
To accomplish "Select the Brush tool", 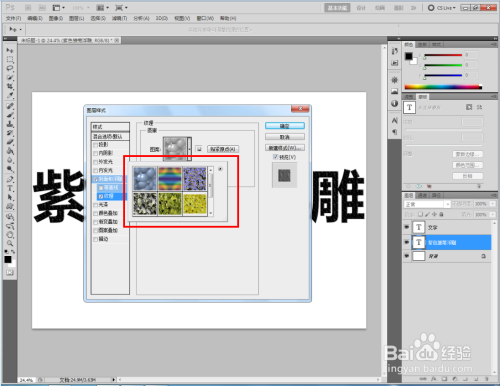I will point(10,115).
